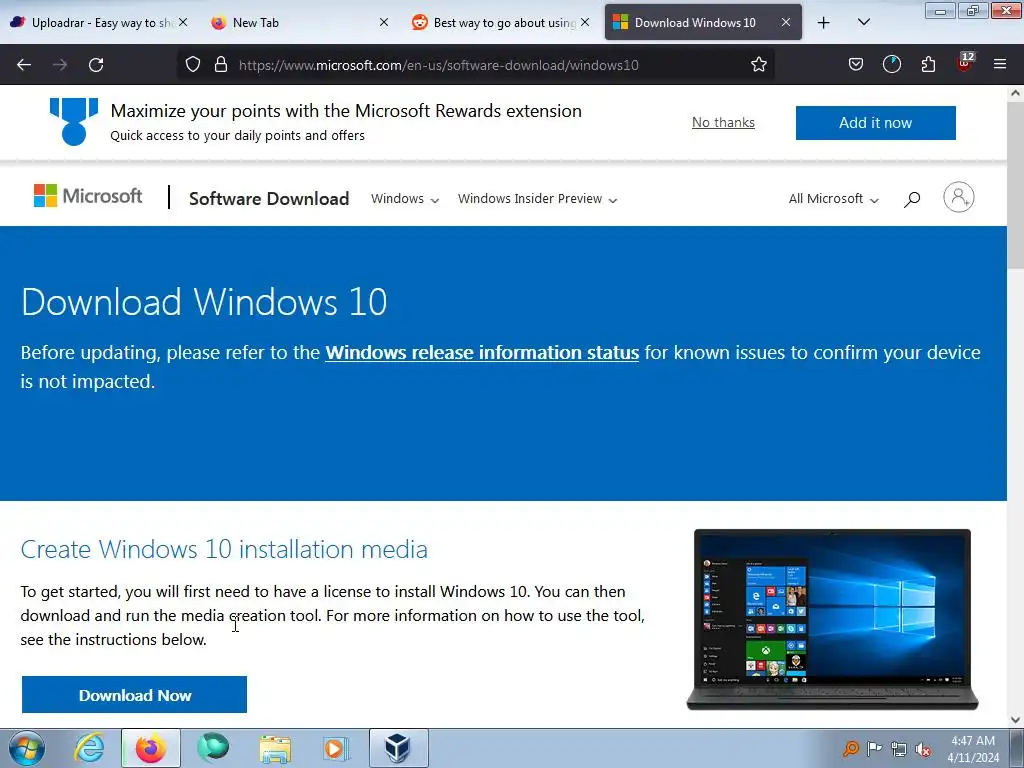
Task: Sign in using the account avatar icon
Action: (959, 197)
